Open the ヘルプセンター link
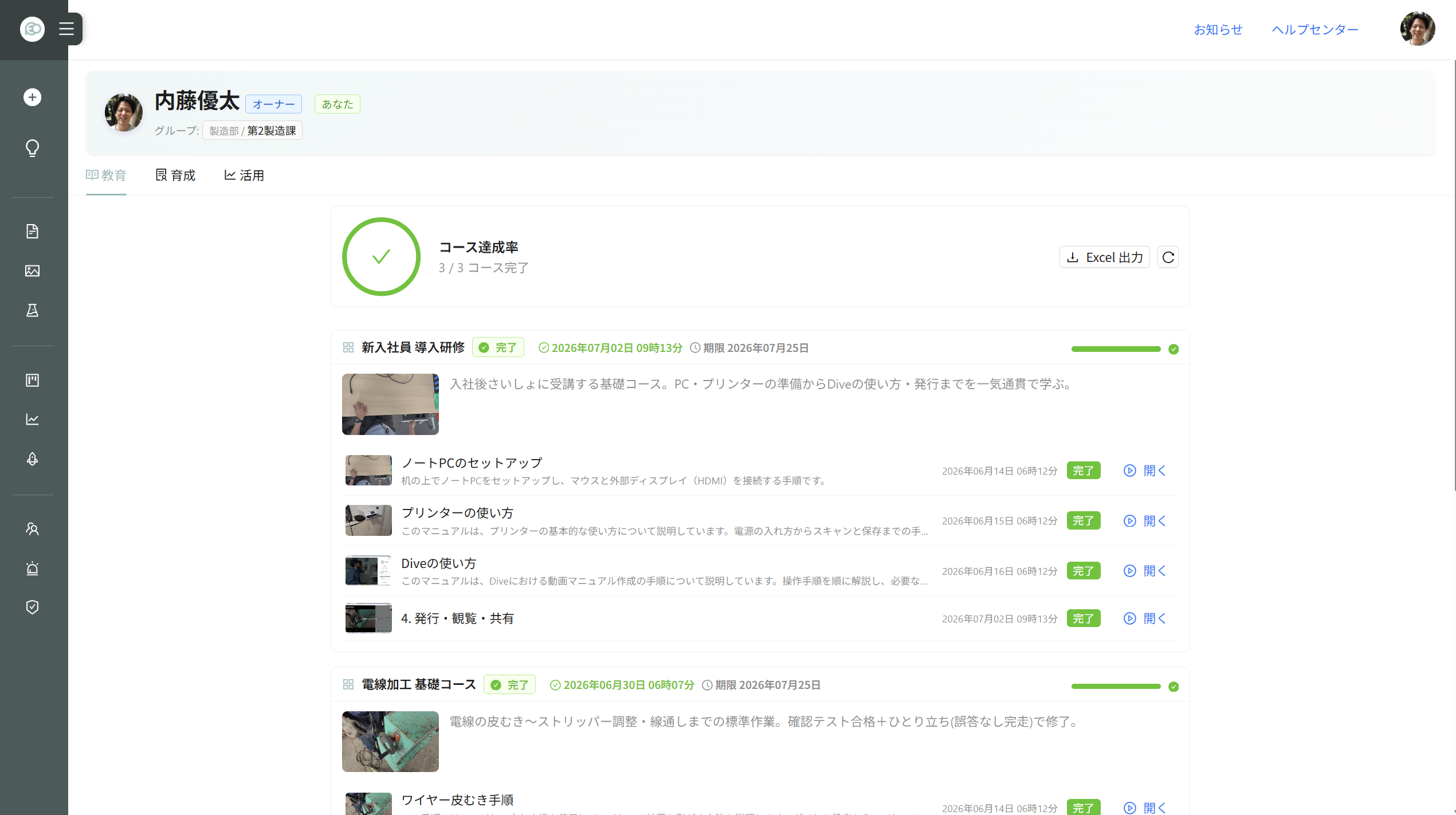 [1315, 29]
